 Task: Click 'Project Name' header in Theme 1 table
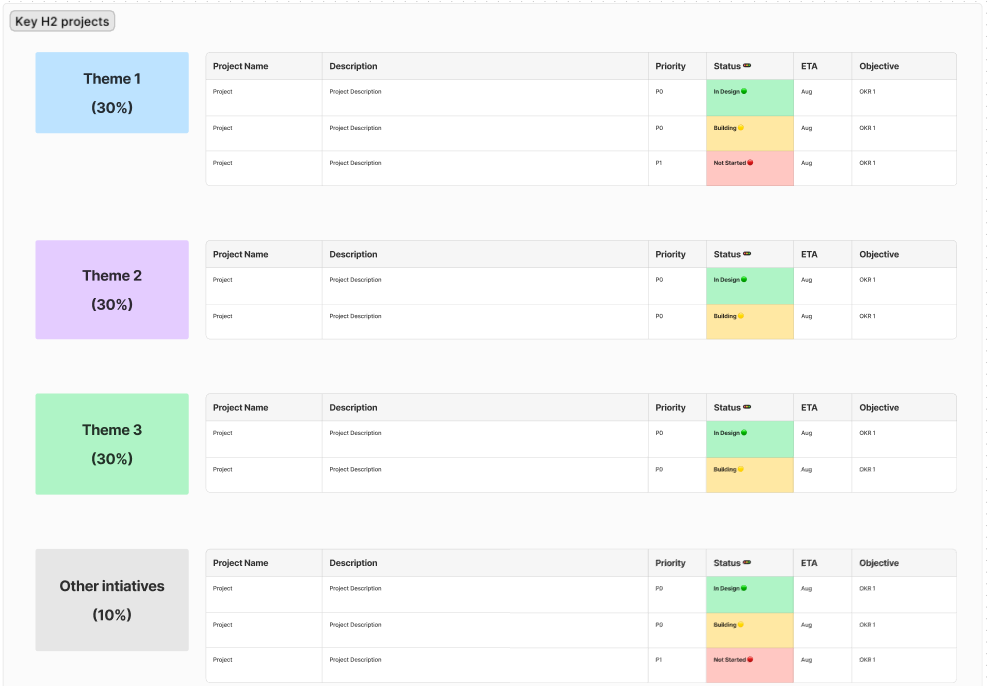(240, 66)
